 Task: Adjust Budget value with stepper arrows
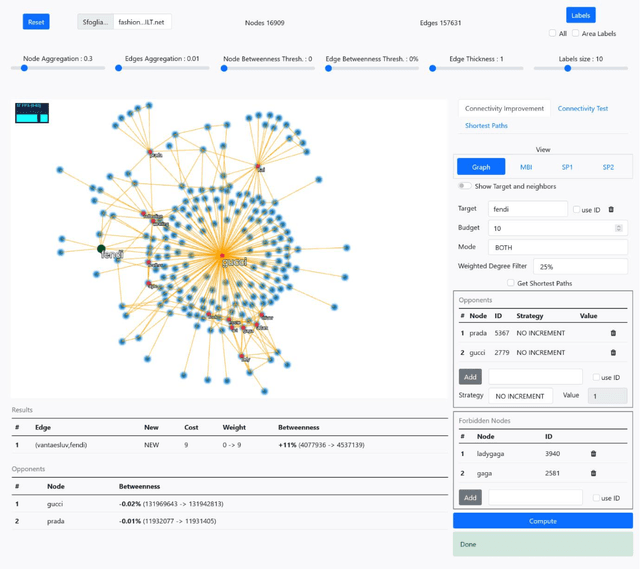point(618,228)
